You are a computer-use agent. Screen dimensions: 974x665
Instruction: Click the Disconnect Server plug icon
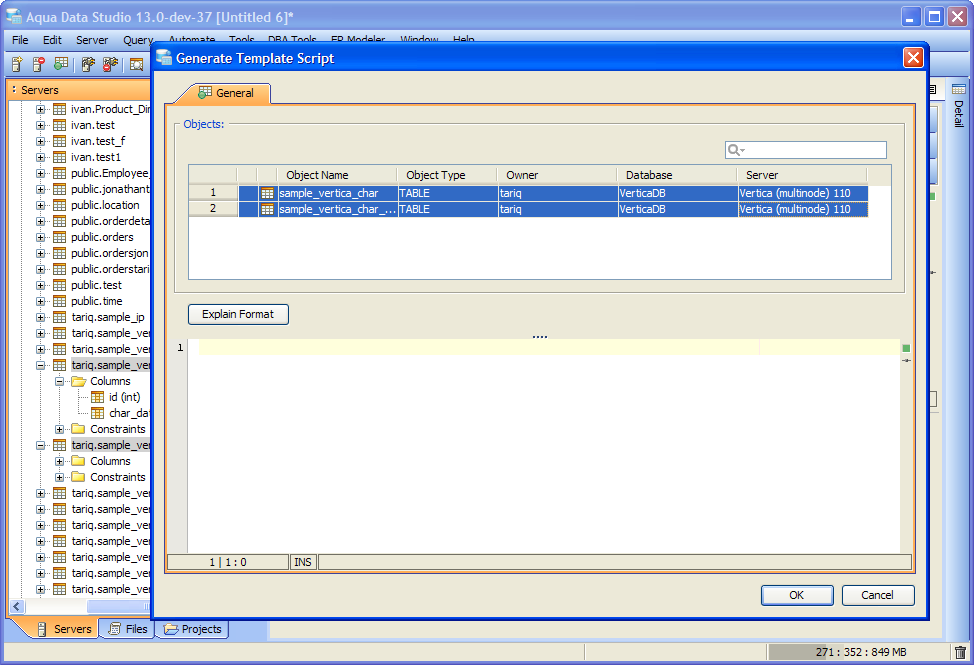[x=110, y=64]
